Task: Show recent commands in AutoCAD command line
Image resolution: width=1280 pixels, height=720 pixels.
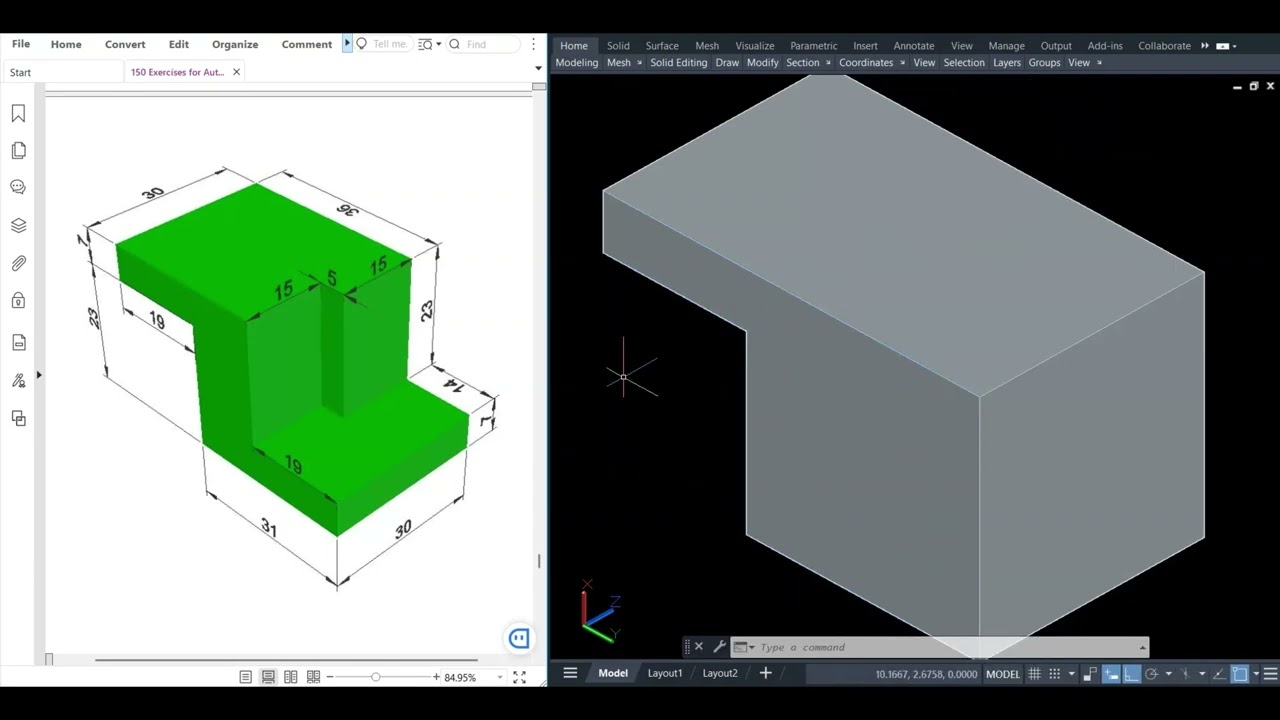Action: pos(744,647)
